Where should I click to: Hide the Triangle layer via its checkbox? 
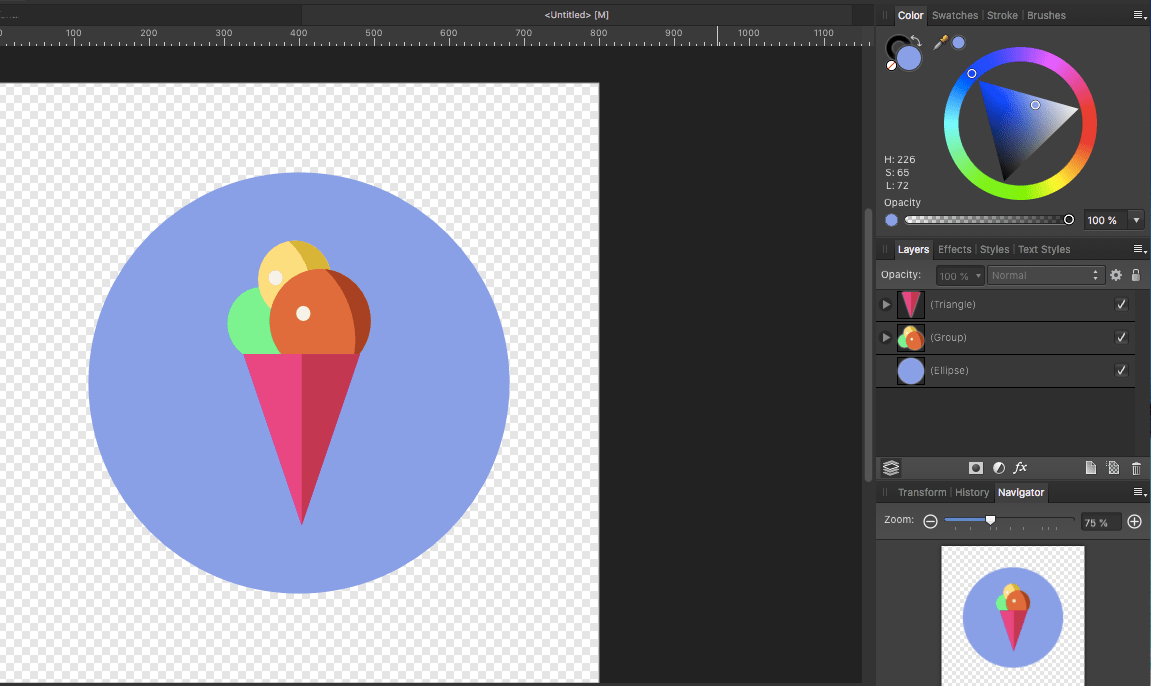point(1121,305)
